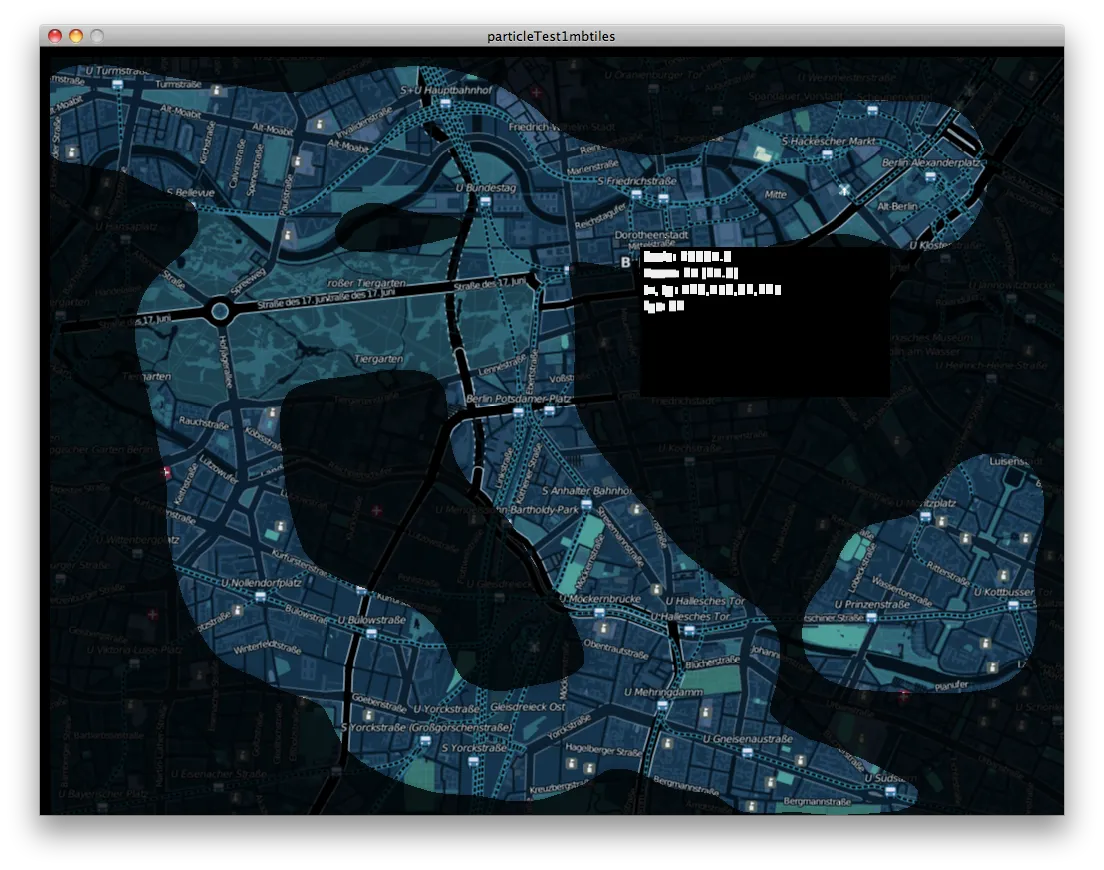The height and width of the screenshot is (870, 1104).
Task: Click the U Bülowstraße station icon
Action: click(371, 633)
